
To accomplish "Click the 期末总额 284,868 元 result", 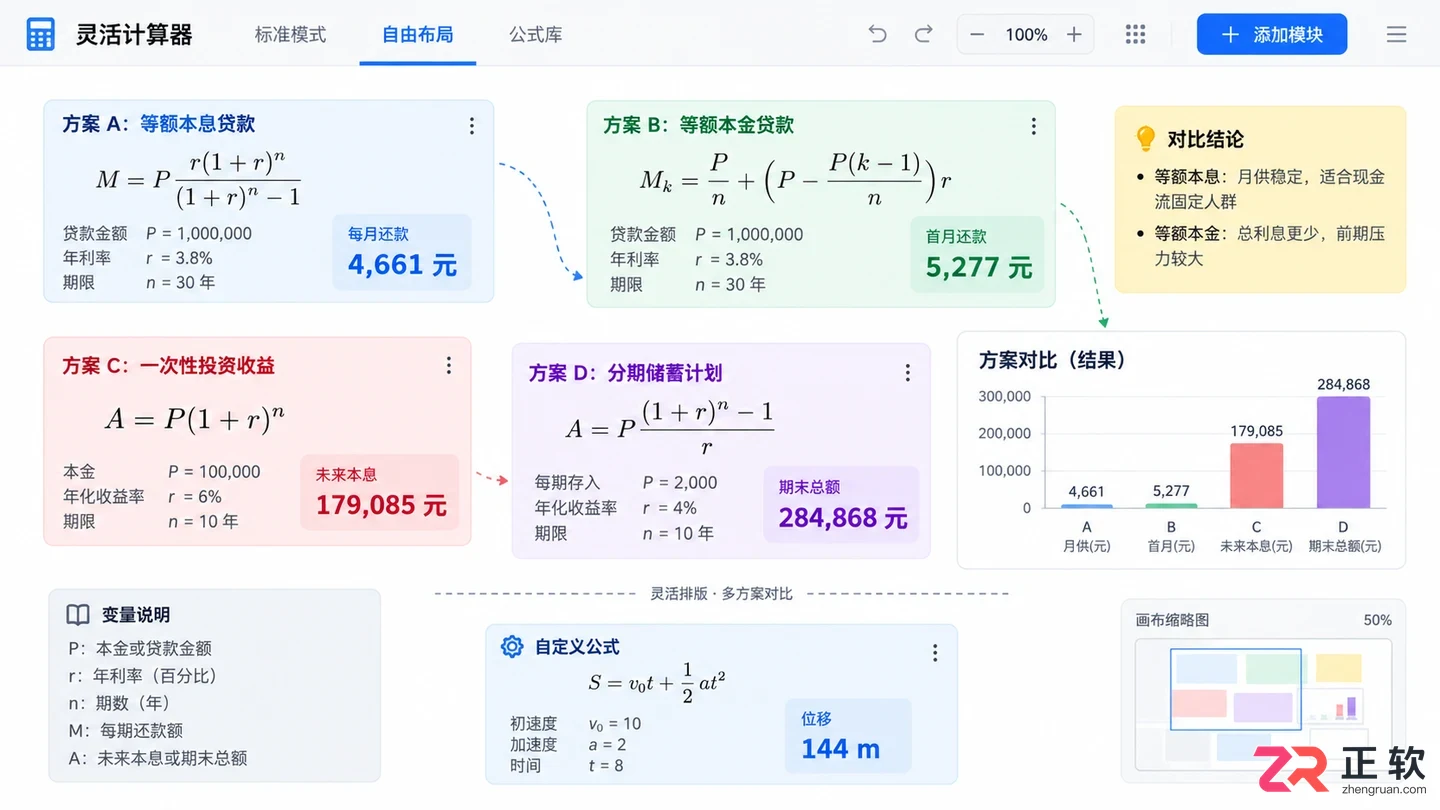I will point(842,504).
